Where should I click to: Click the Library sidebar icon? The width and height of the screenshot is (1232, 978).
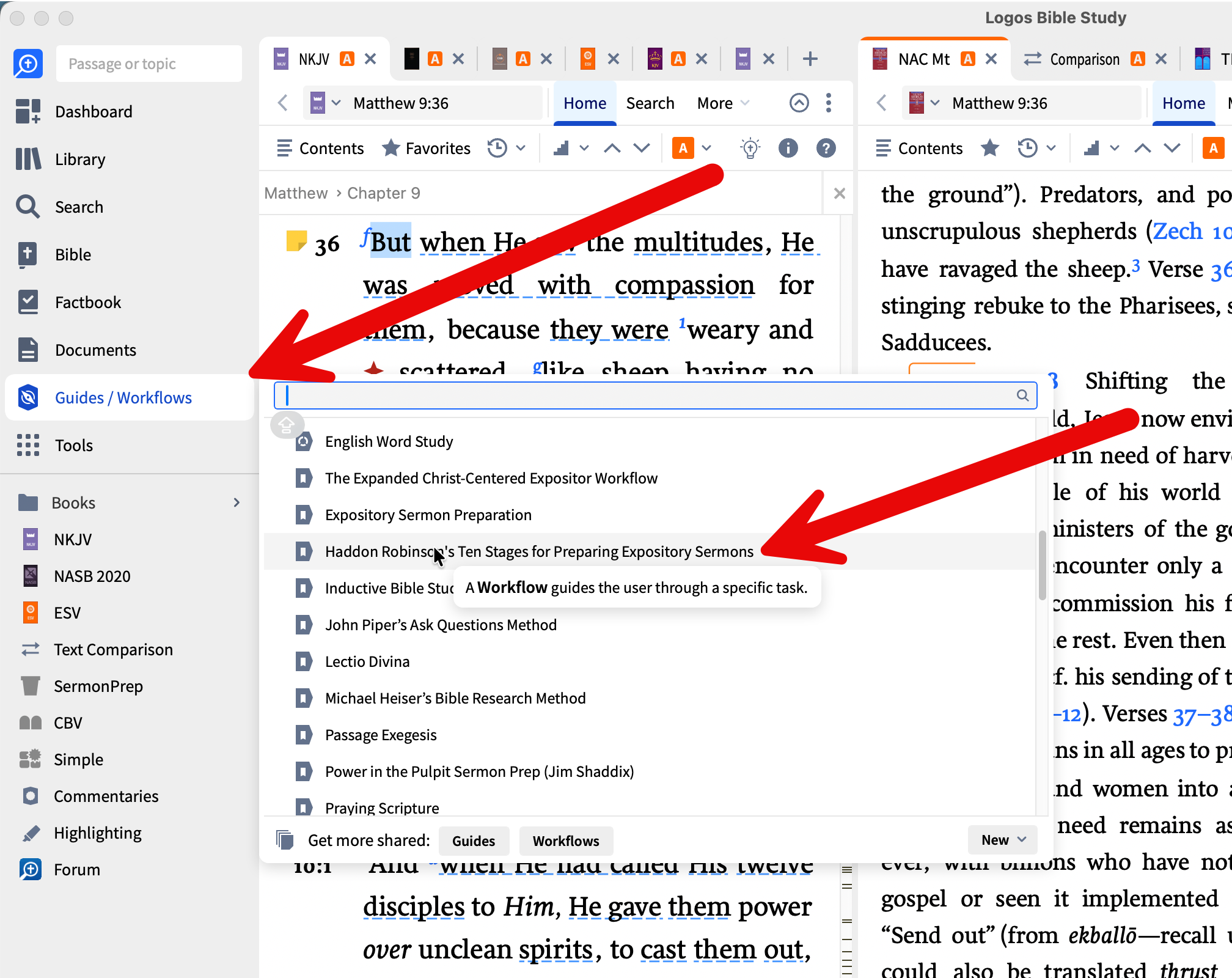[28, 159]
